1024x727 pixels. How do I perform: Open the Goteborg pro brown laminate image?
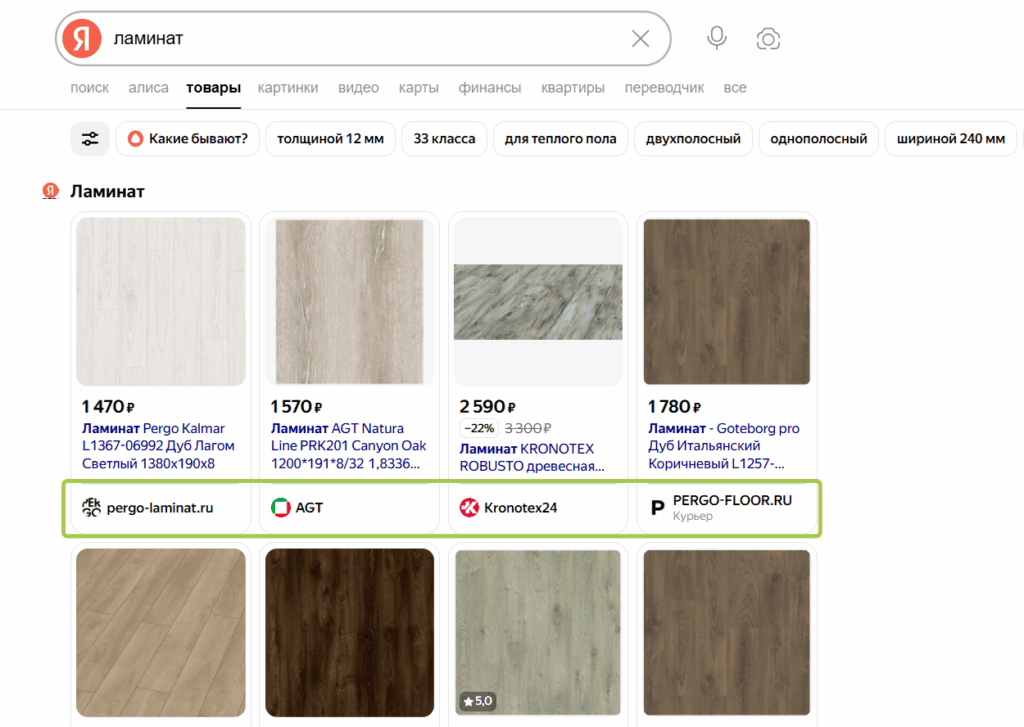pyautogui.click(x=727, y=301)
